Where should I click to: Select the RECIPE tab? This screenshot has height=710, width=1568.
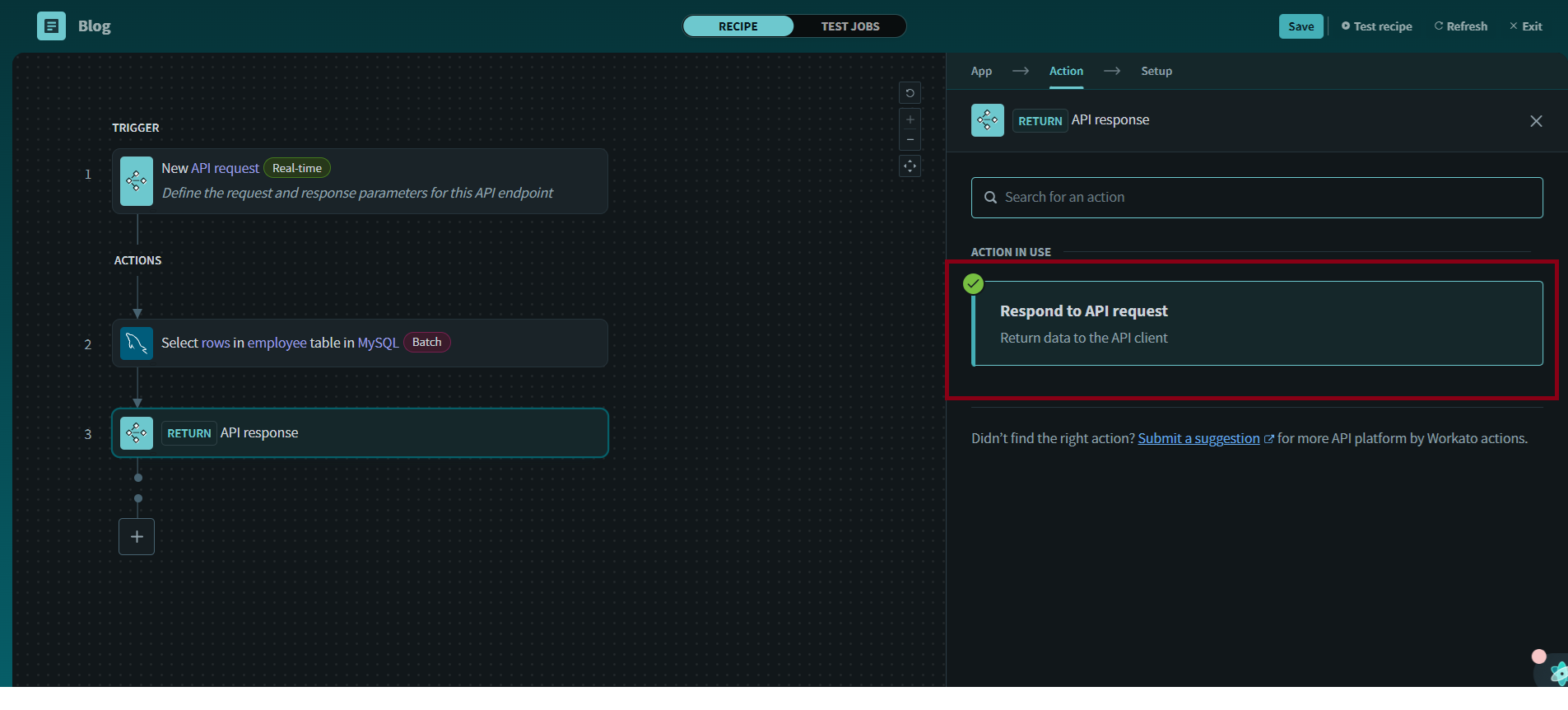coord(738,26)
